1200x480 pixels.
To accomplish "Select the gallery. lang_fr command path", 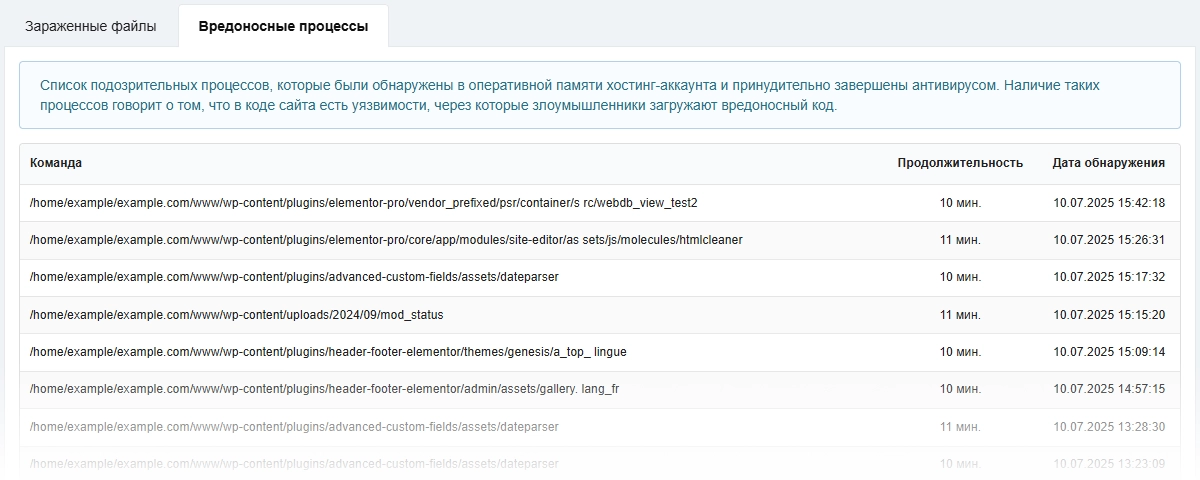I will point(325,389).
